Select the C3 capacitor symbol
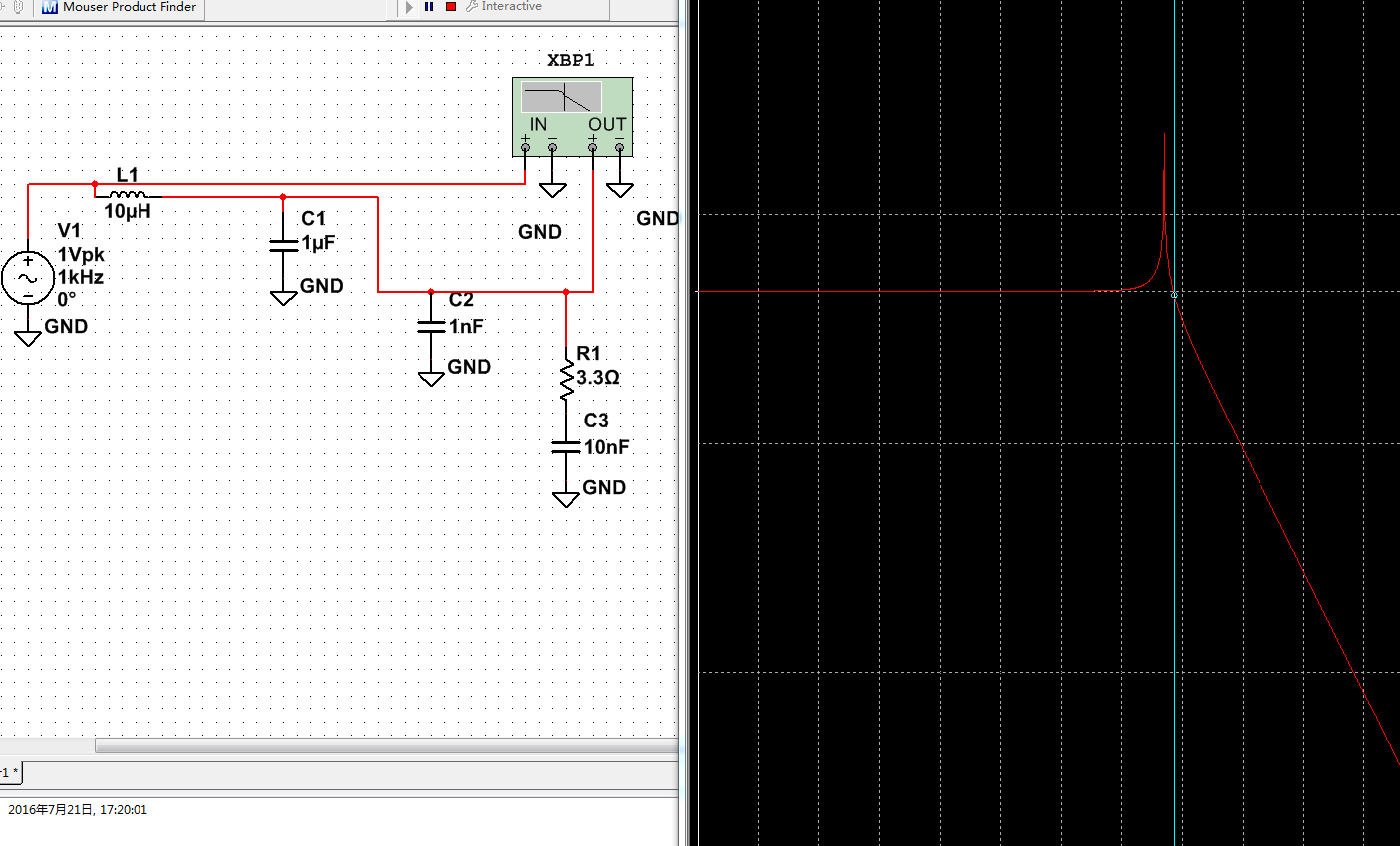Screen dimensions: 1400x846 click(x=566, y=447)
